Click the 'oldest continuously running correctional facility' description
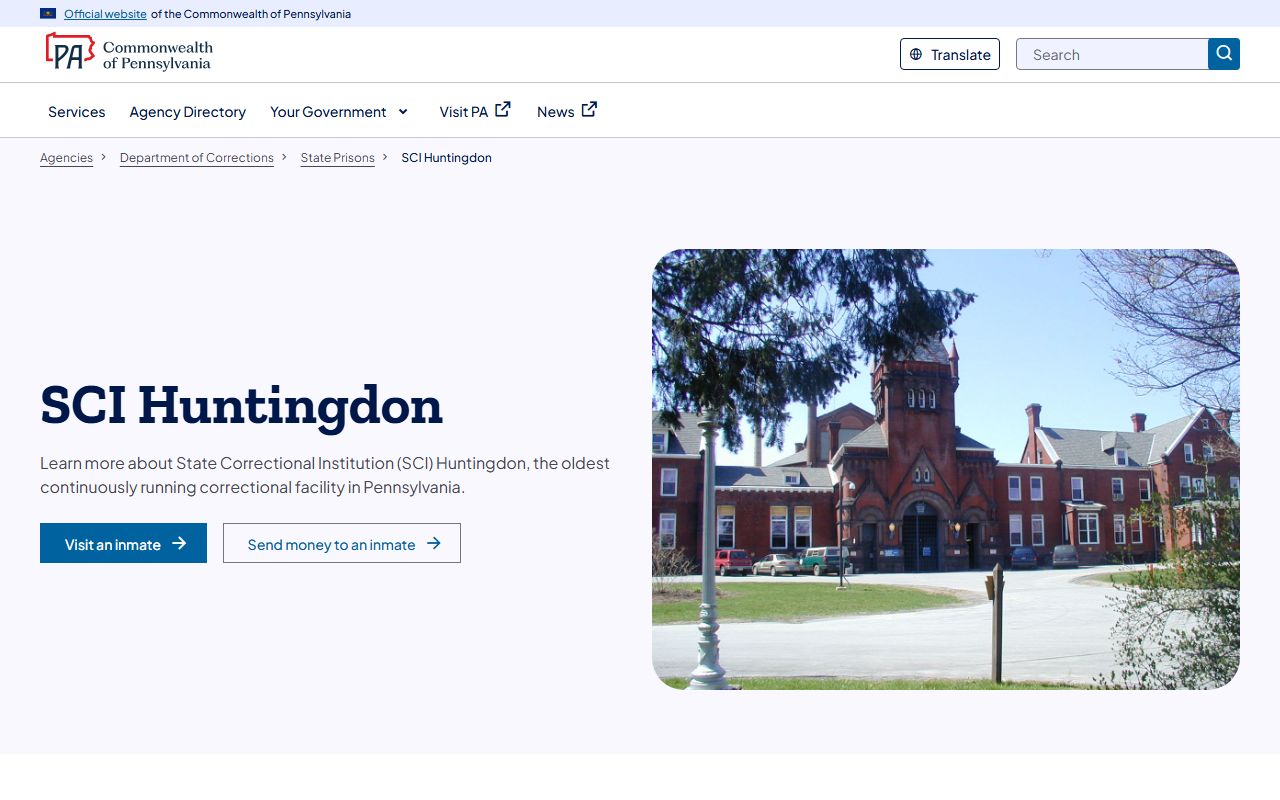Screen dimensions: 1280x800 (x=325, y=475)
